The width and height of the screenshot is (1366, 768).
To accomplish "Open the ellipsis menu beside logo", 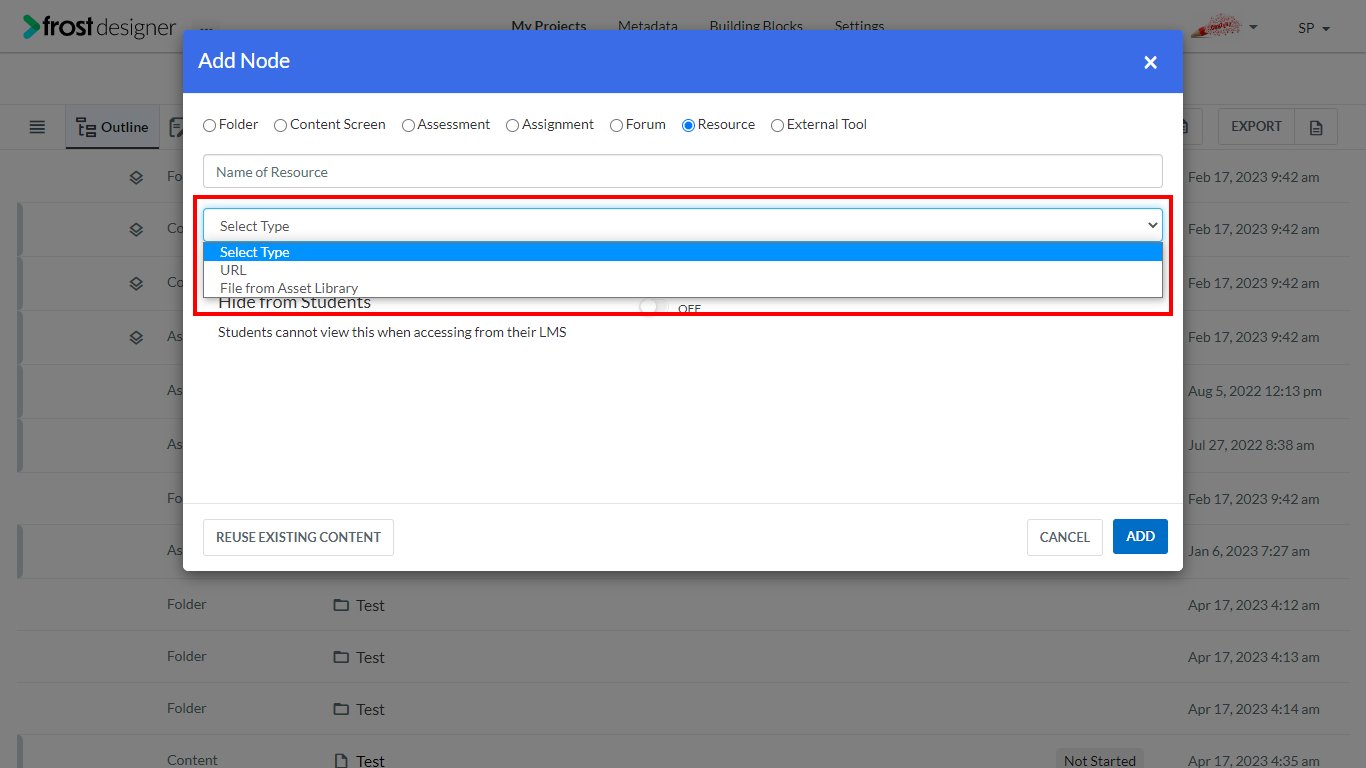I will click(206, 28).
